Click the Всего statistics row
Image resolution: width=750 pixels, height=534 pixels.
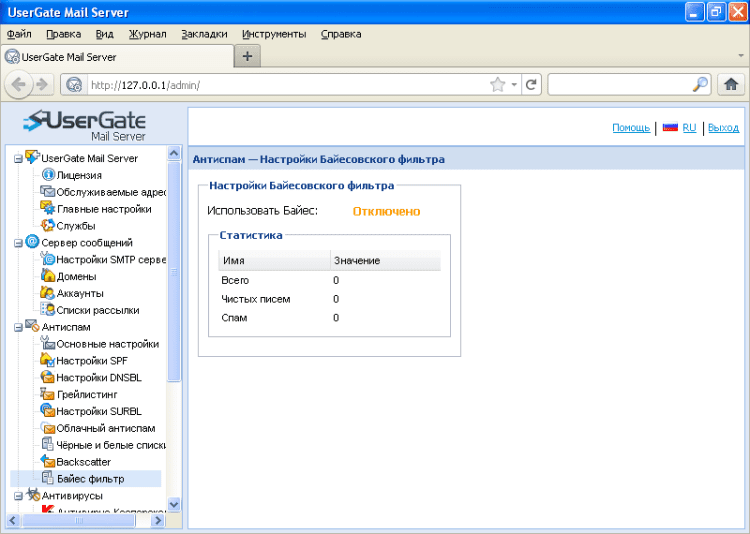[329, 280]
